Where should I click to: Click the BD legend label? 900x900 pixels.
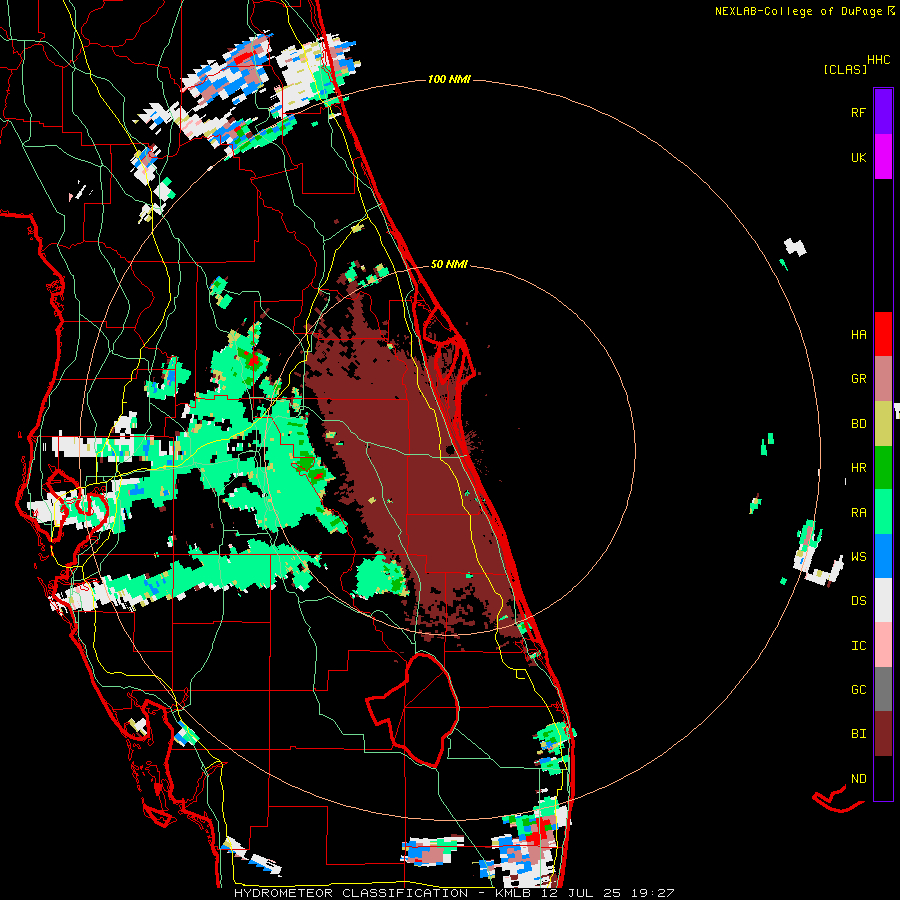point(858,424)
